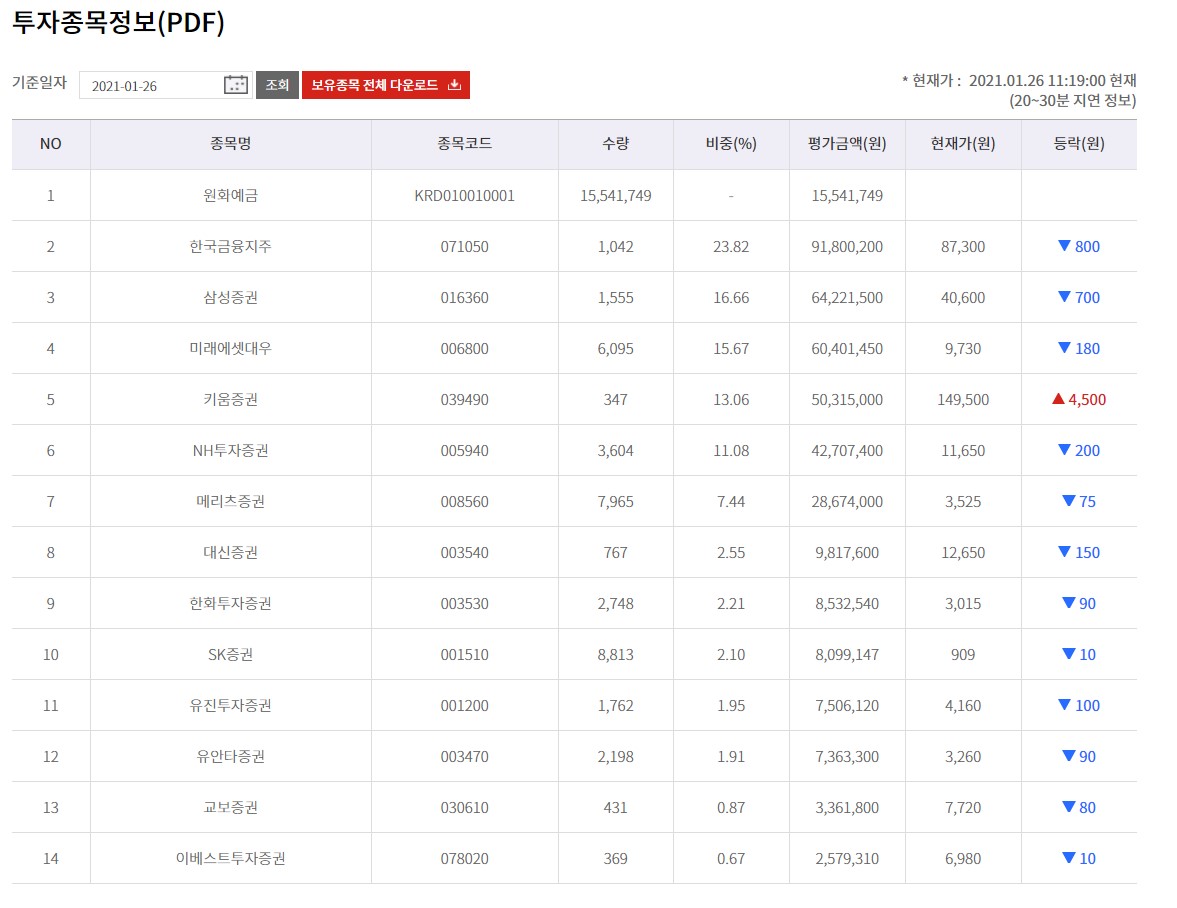Click the 수량 column header
This screenshot has height=908, width=1177.
(x=616, y=143)
